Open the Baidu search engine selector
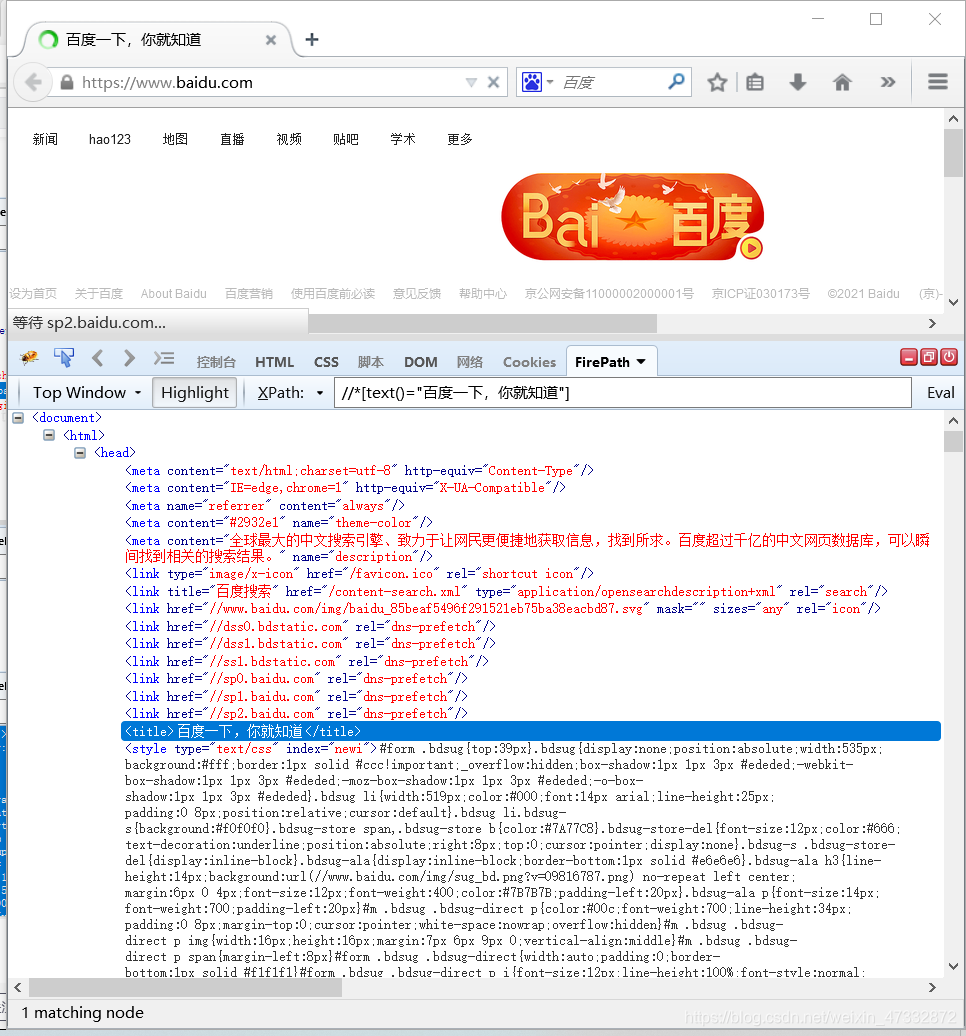Viewport: 966px width, 1036px height. pos(537,83)
